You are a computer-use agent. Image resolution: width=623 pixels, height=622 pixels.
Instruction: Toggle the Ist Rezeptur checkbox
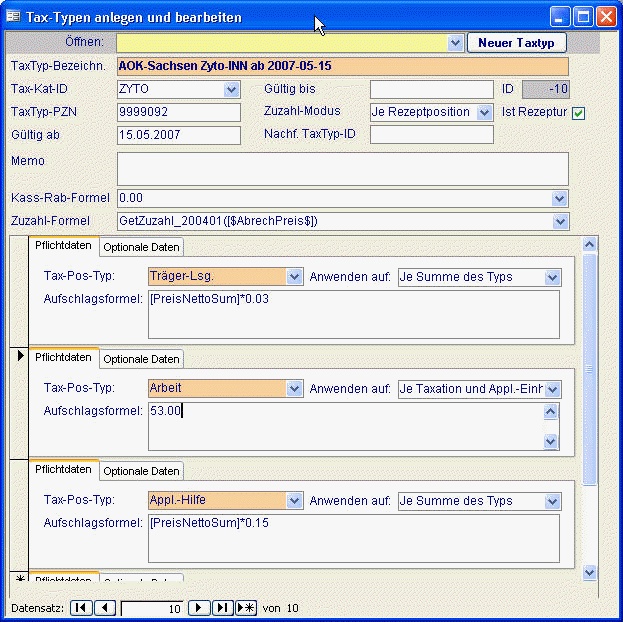[578, 113]
